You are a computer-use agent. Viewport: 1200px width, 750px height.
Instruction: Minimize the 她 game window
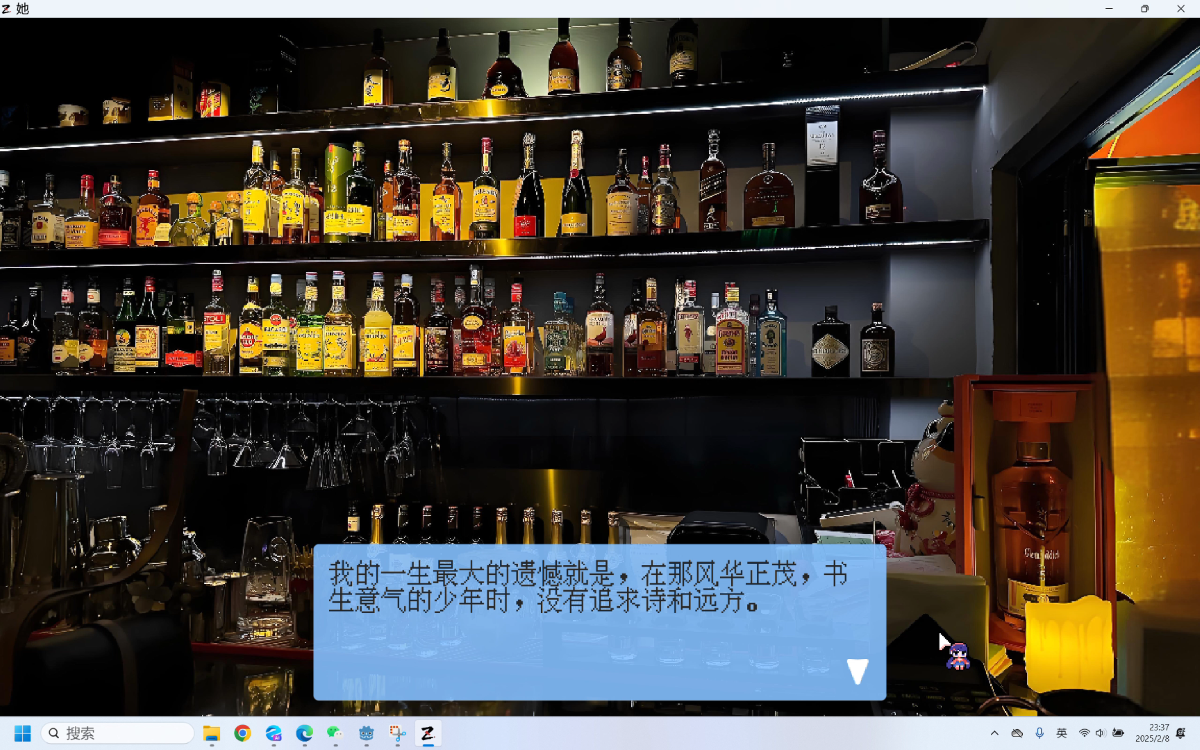pyautogui.click(x=1109, y=8)
